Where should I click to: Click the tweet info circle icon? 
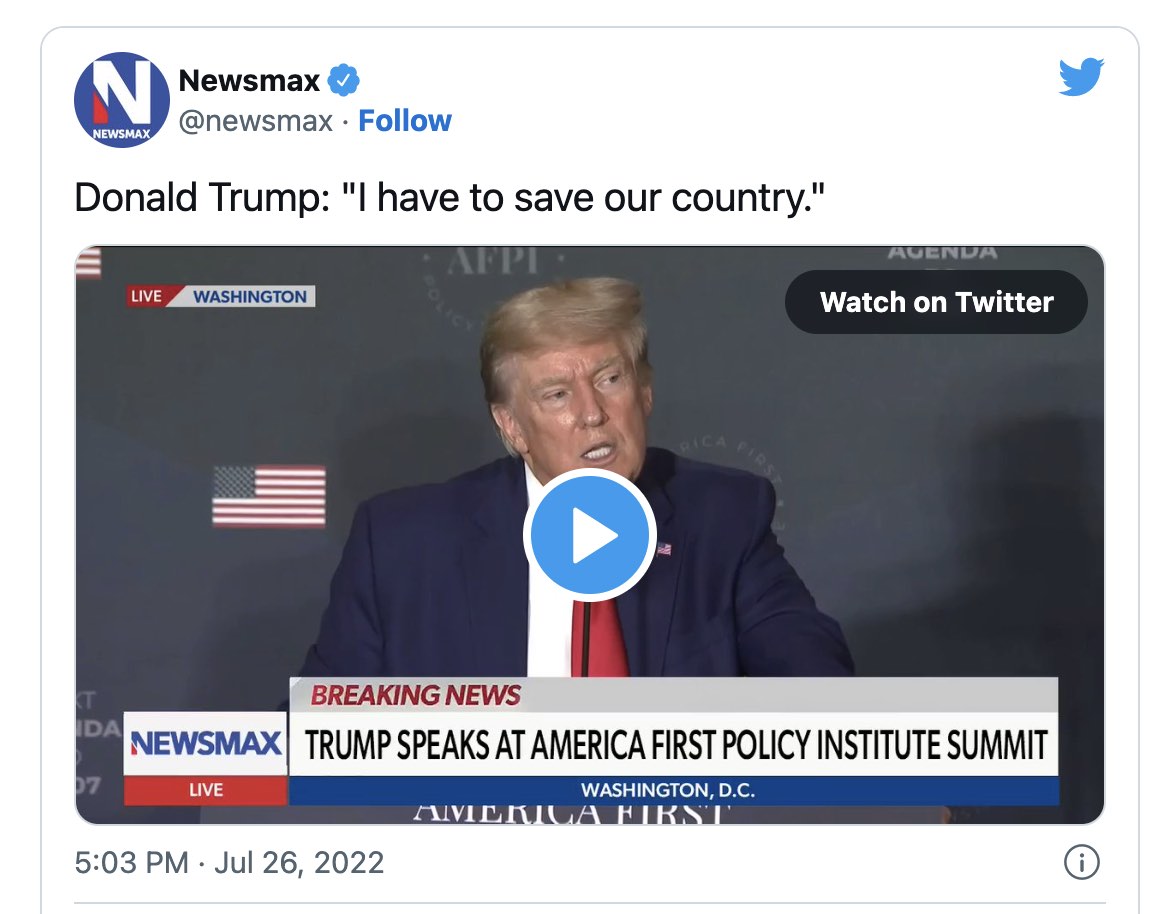pyautogui.click(x=1081, y=862)
